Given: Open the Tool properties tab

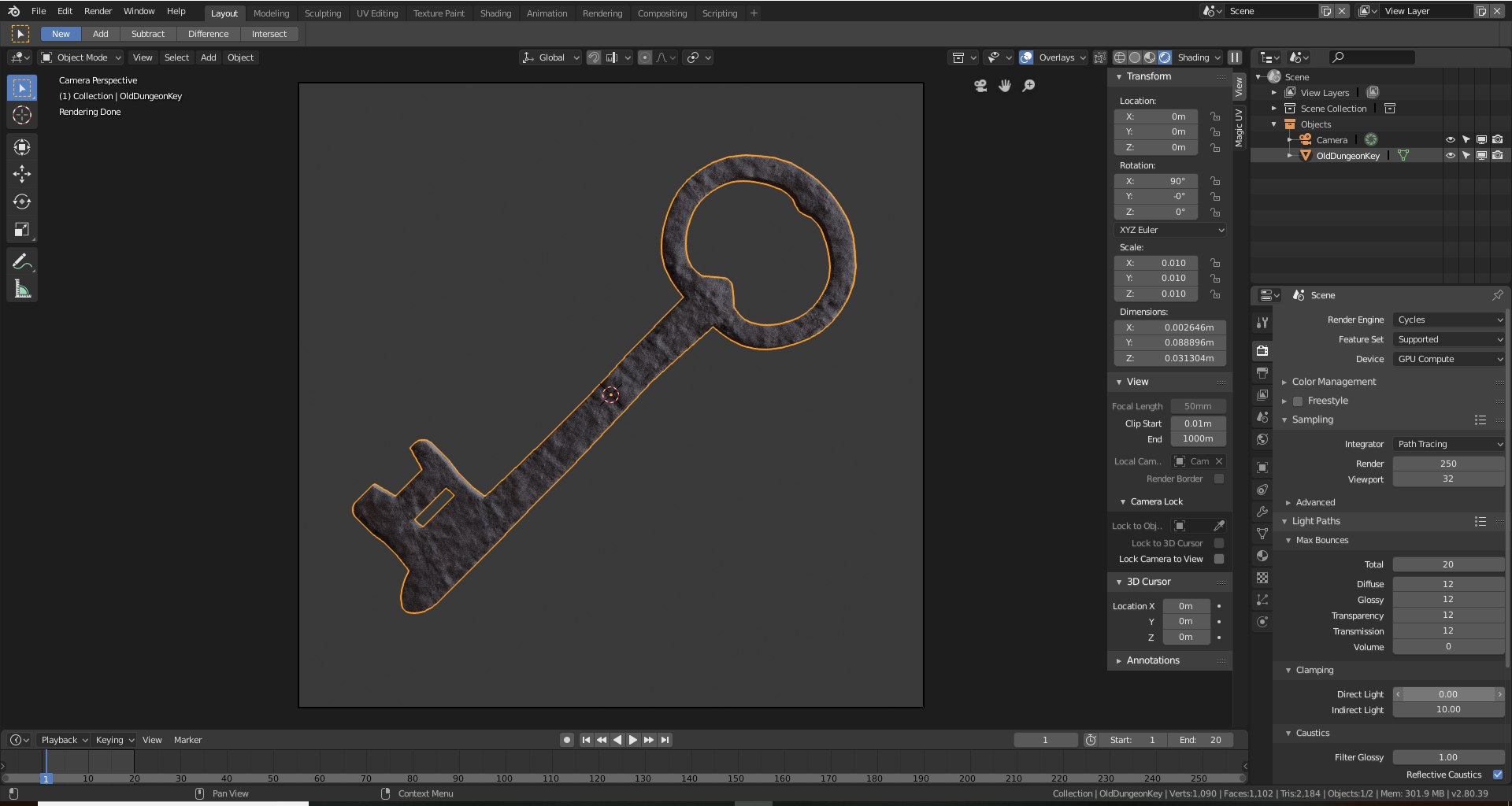Looking at the screenshot, I should [x=1262, y=322].
